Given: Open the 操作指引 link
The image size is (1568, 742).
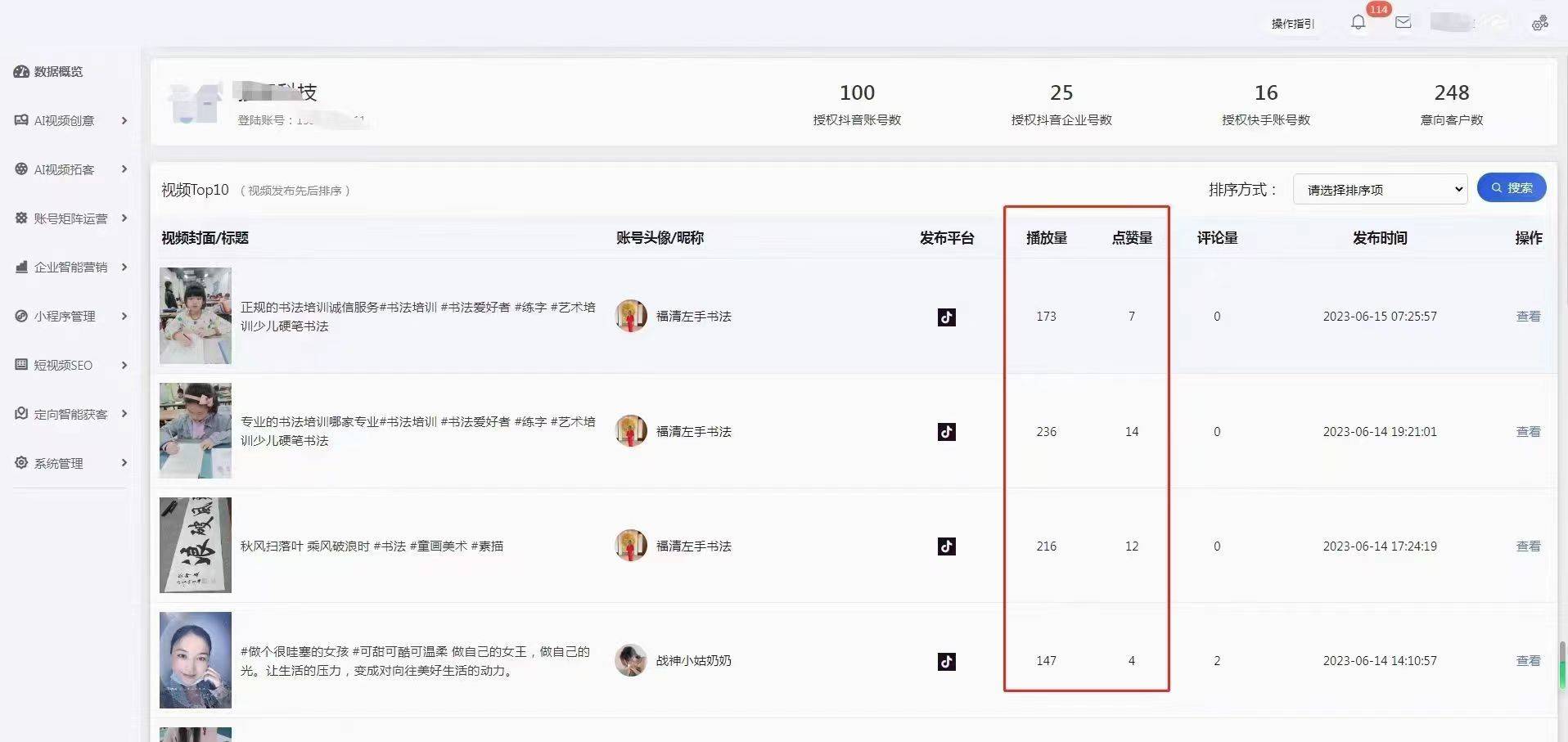Looking at the screenshot, I should (x=1293, y=24).
